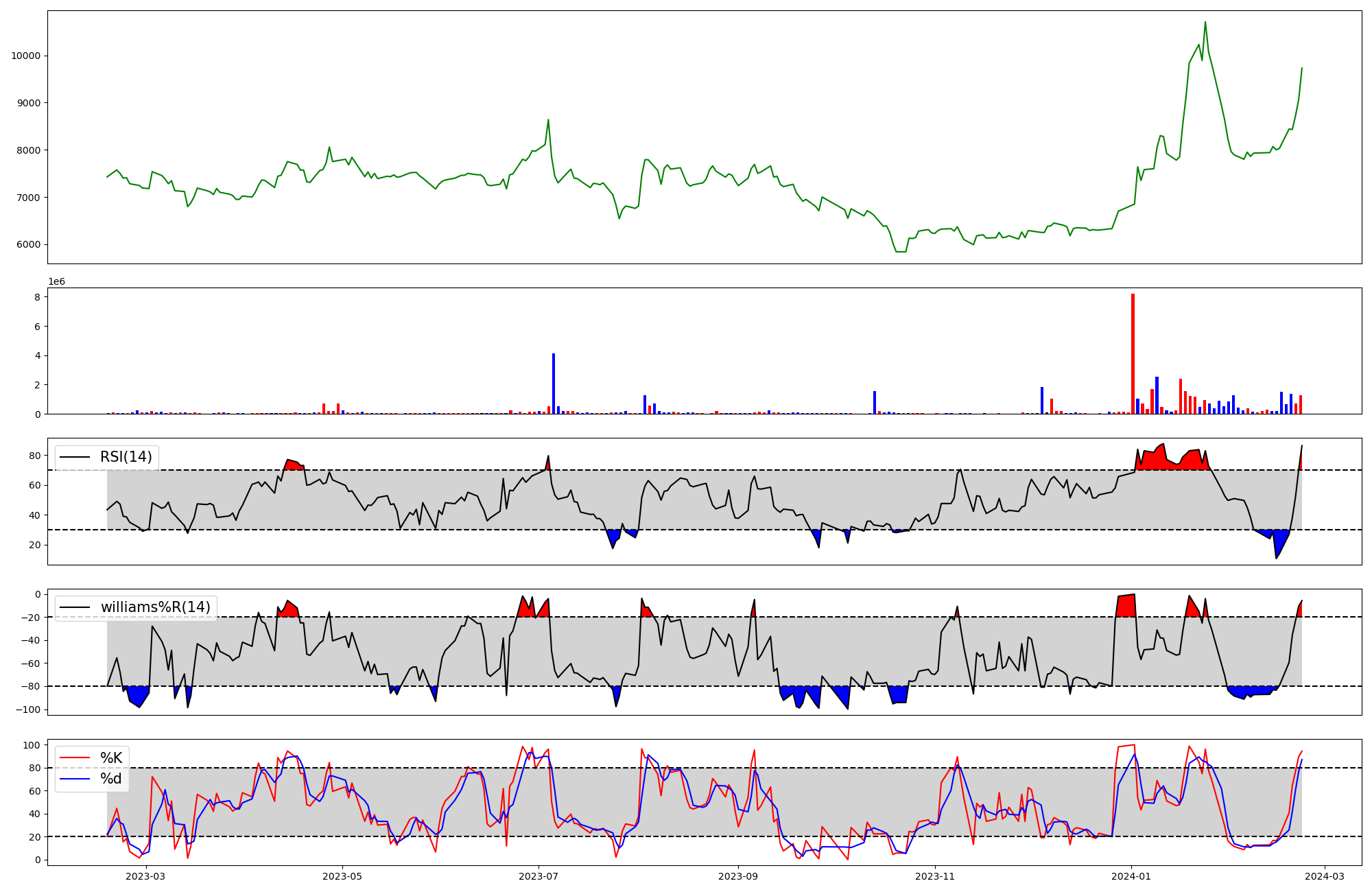Click the RSI(14) legend label

click(x=126, y=457)
